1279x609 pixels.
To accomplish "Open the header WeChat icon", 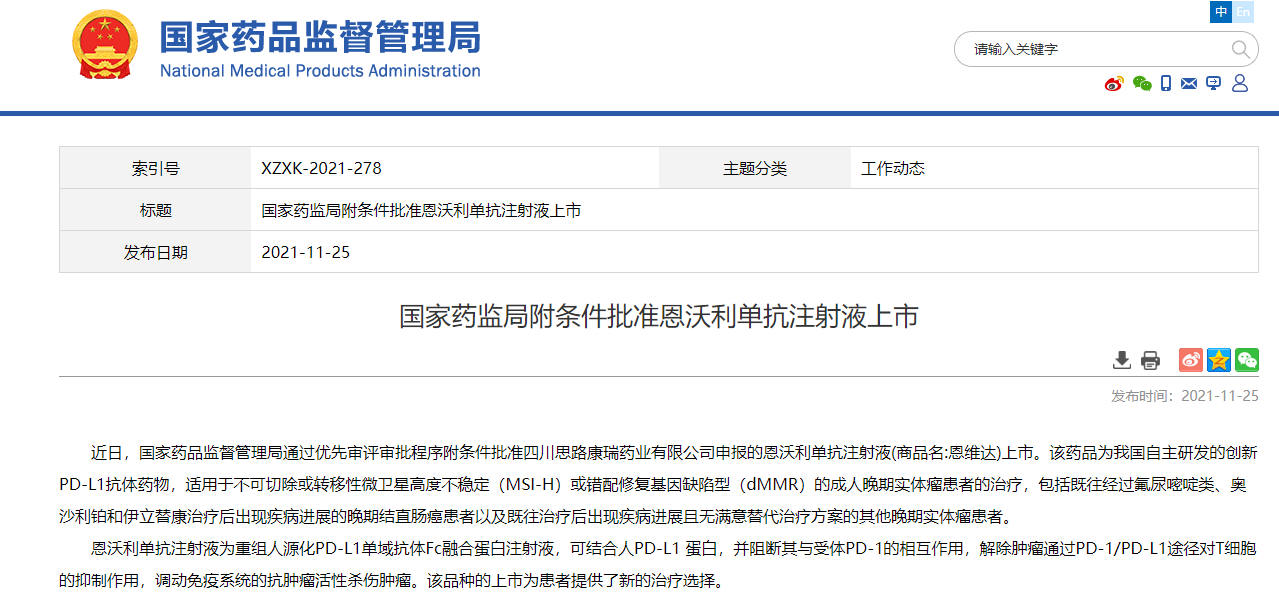I will (1142, 84).
